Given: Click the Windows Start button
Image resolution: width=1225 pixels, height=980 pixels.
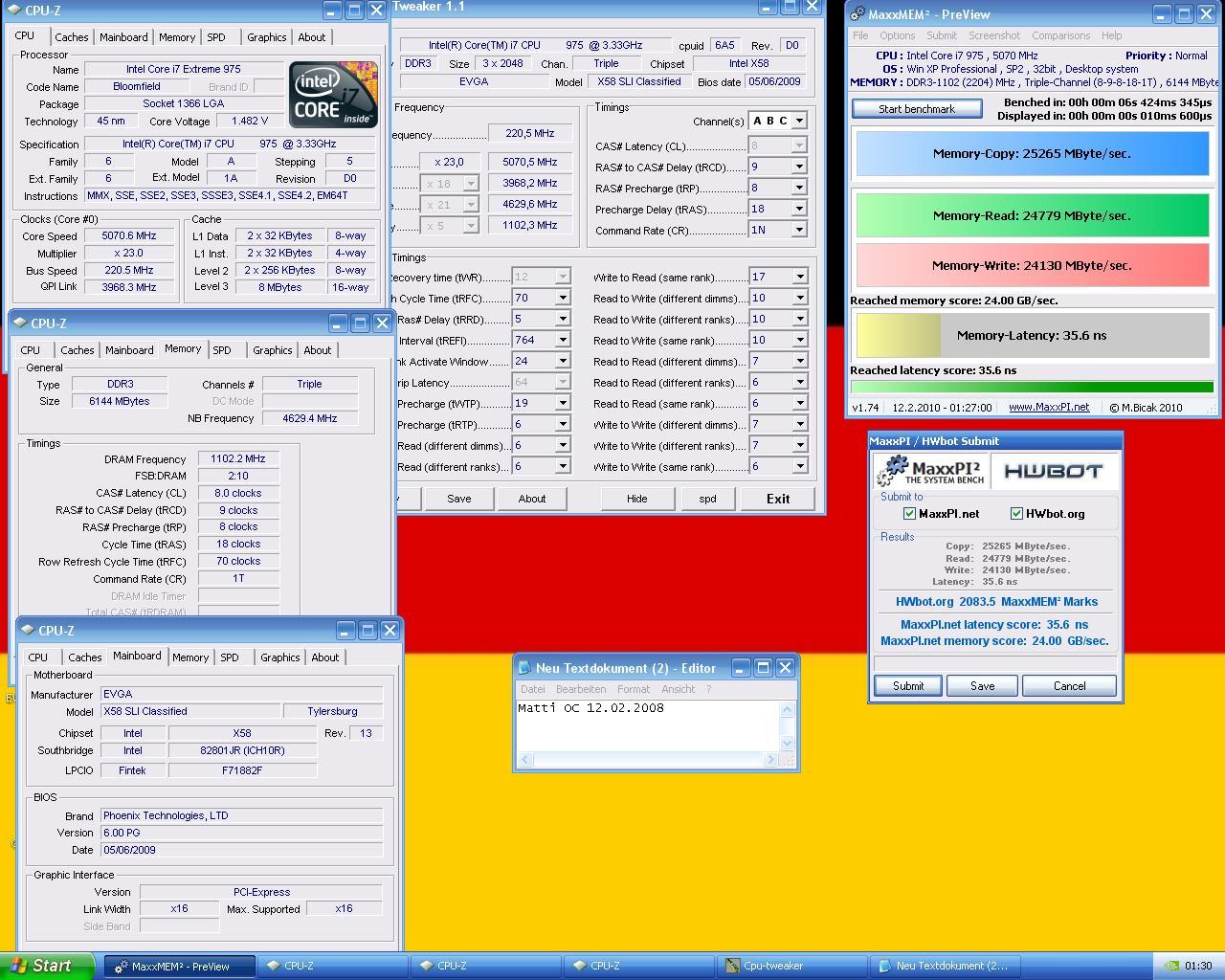Looking at the screenshot, I should [47, 966].
